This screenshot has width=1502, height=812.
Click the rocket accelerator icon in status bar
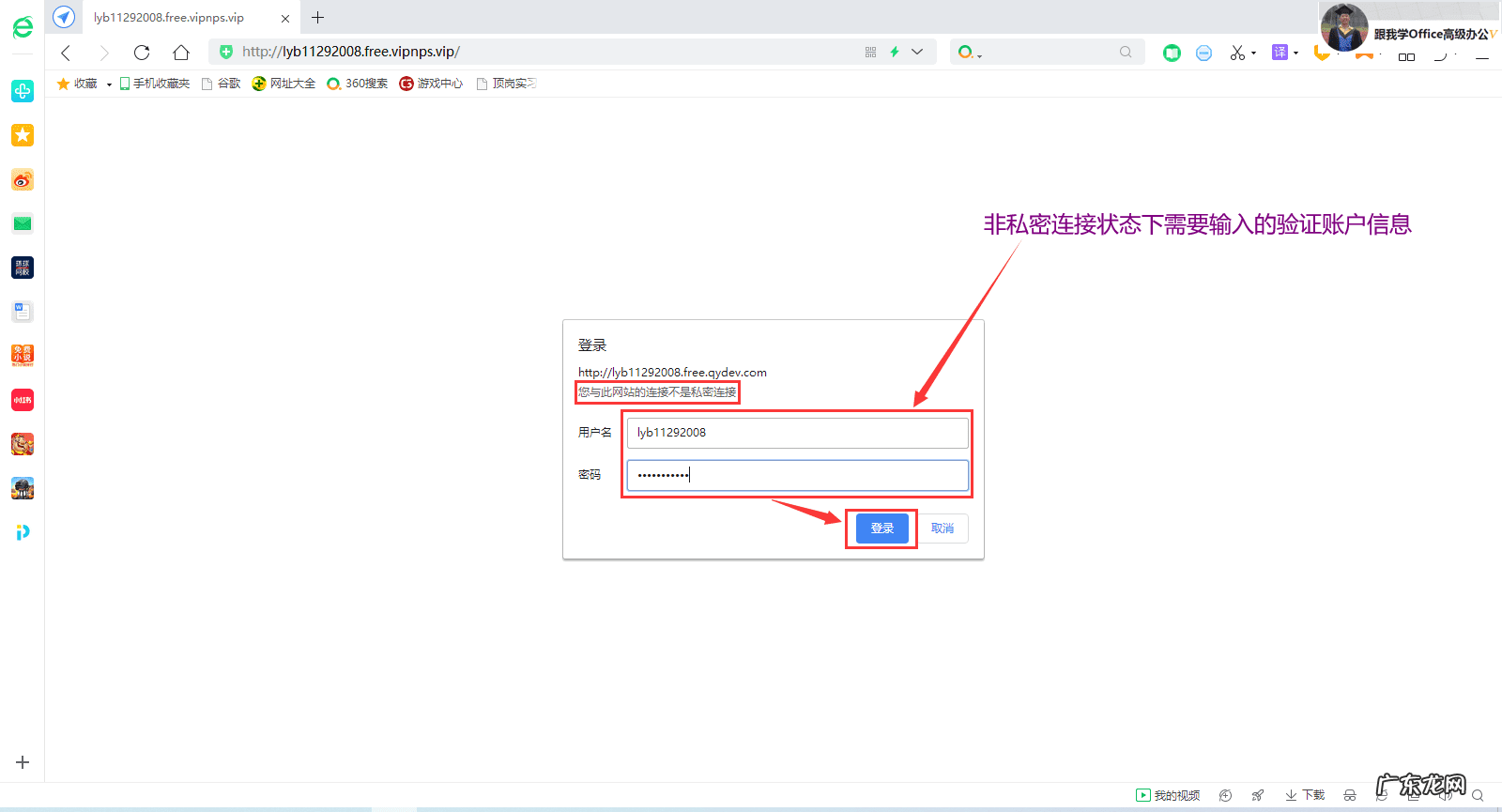[1258, 795]
